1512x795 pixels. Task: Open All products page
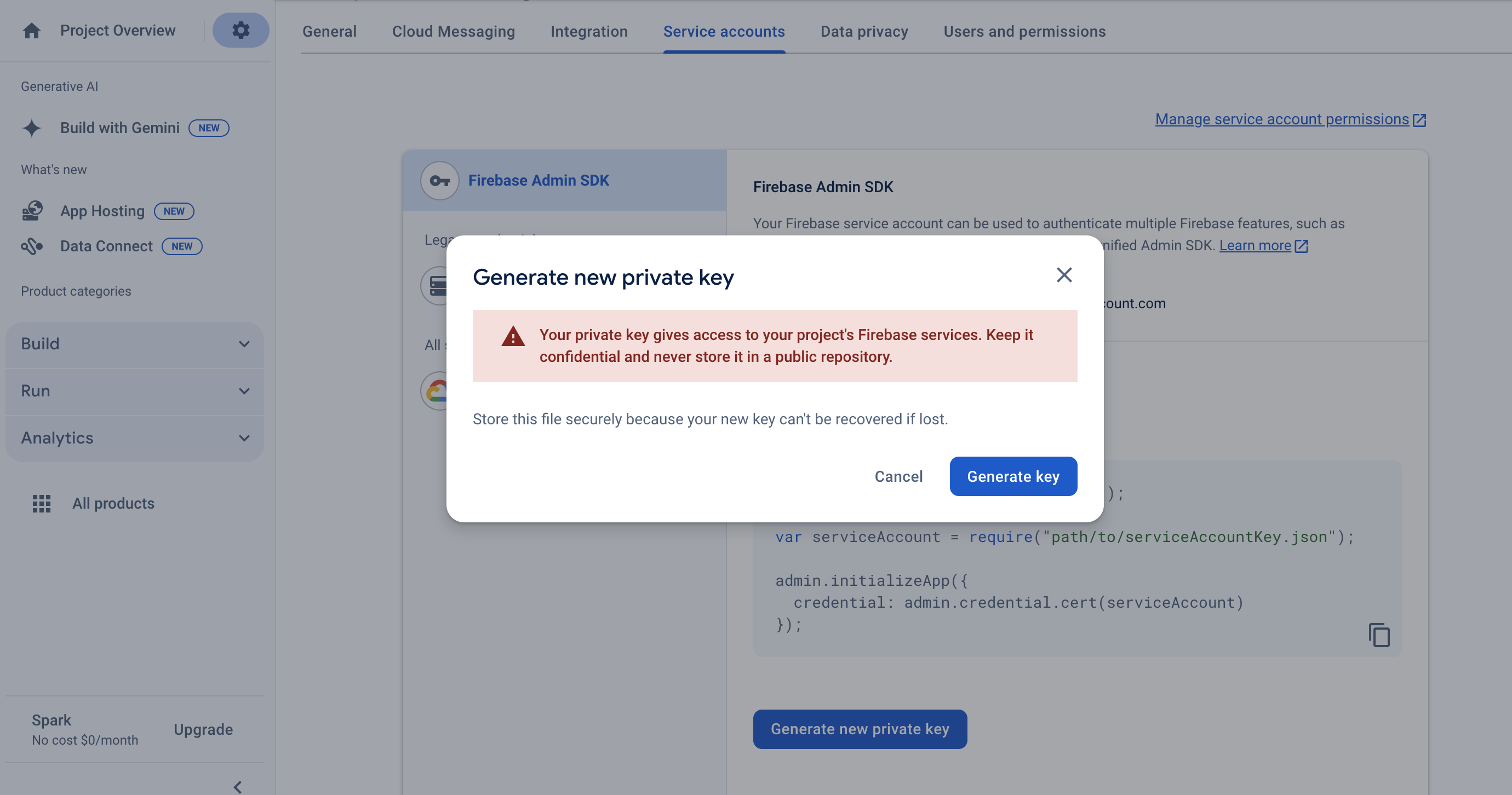[113, 503]
